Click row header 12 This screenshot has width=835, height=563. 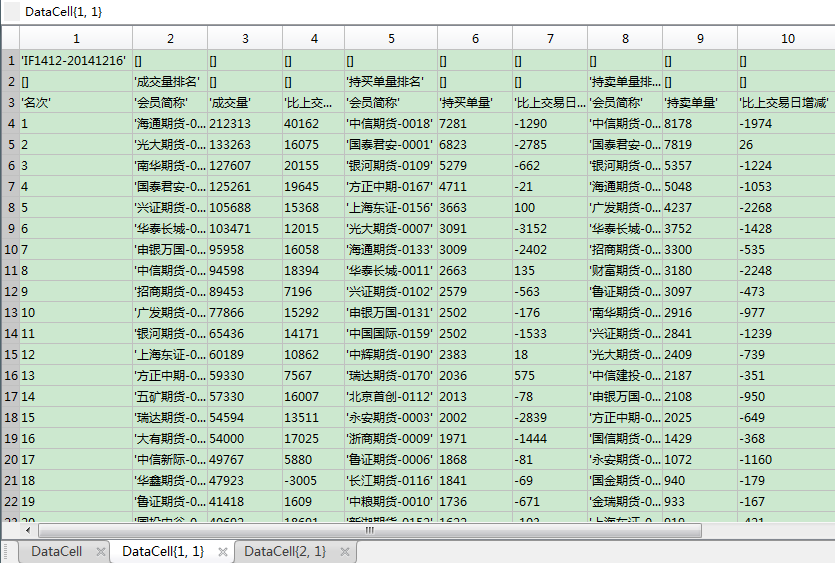pyautogui.click(x=11, y=291)
